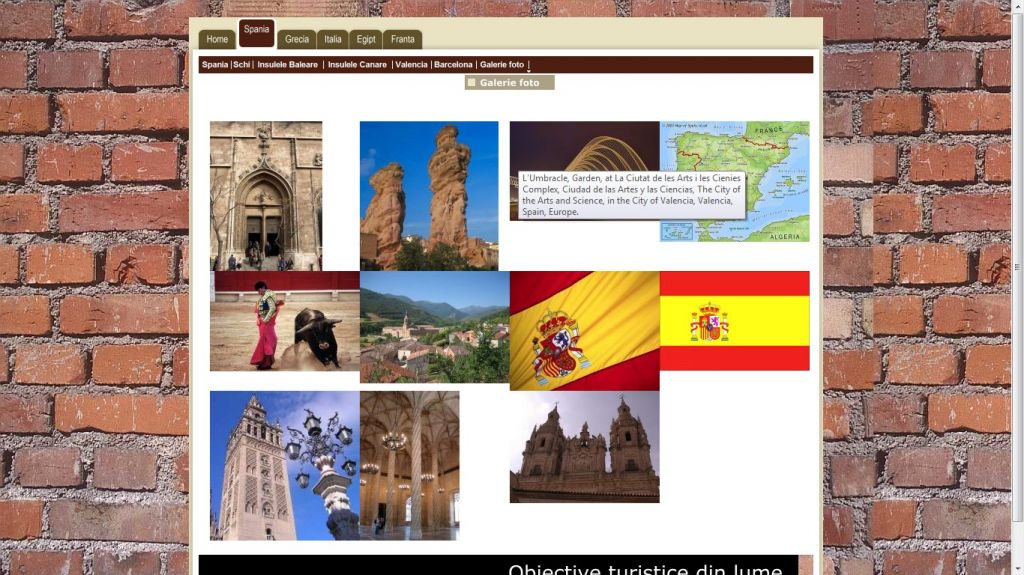
Task: Select the Italia tab
Action: pyautogui.click(x=333, y=39)
